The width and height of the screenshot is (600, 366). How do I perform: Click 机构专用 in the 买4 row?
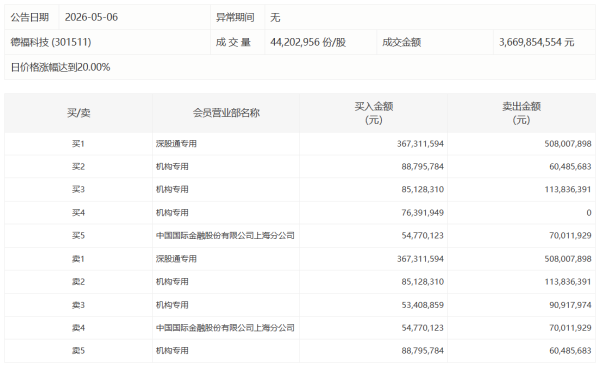(172, 212)
